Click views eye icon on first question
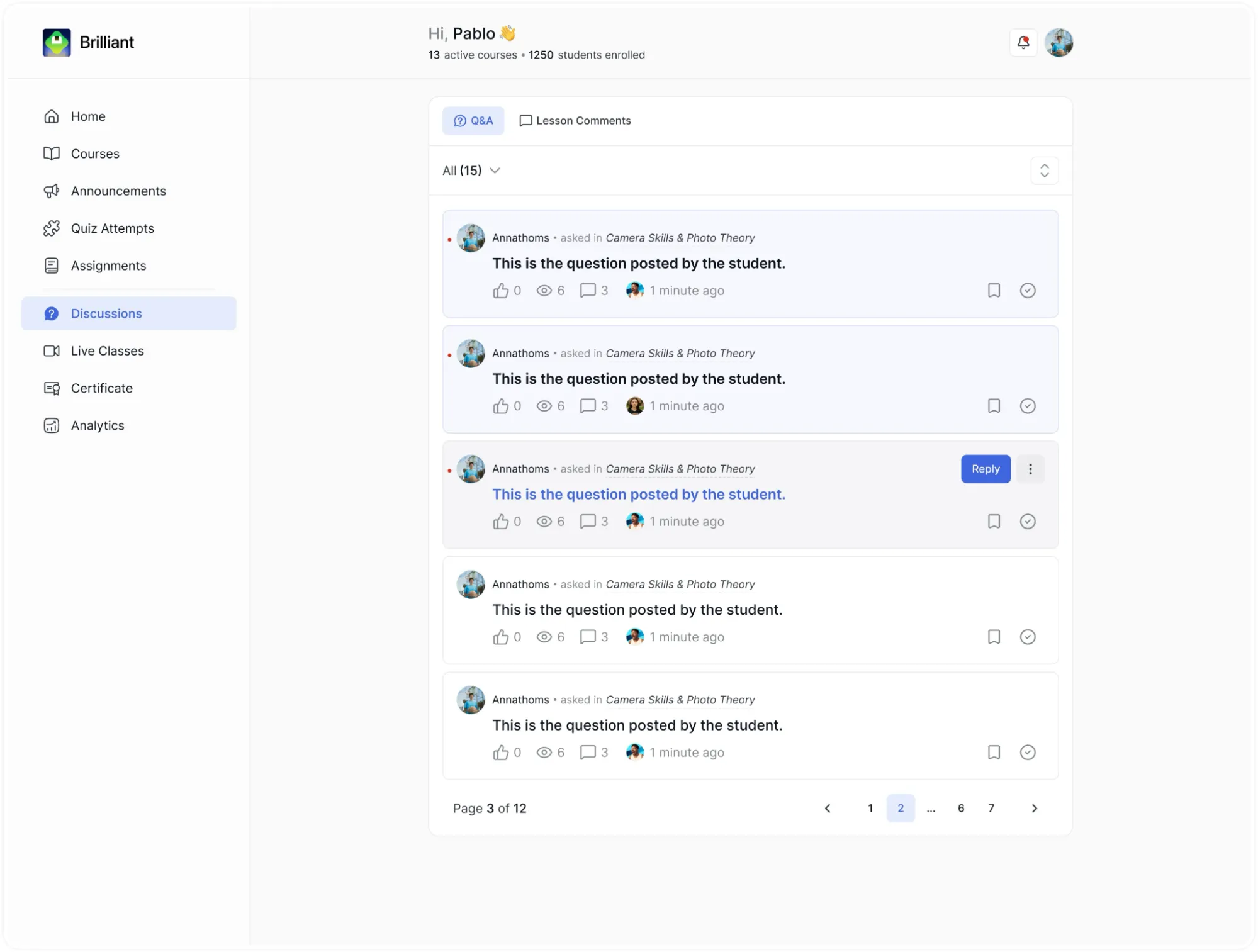The height and width of the screenshot is (952, 1258). [x=544, y=290]
